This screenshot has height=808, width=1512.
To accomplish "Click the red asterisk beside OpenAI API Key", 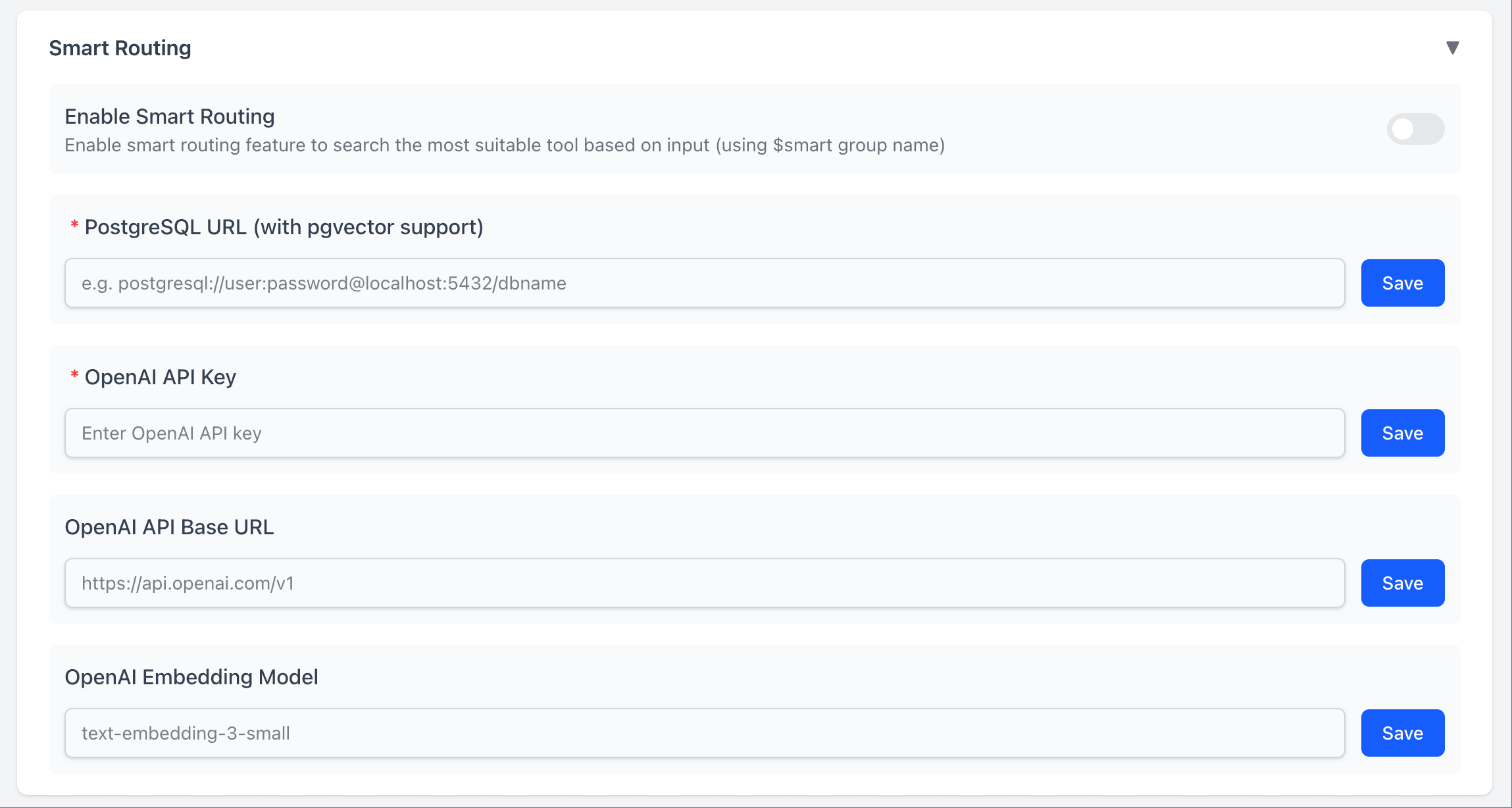I will (x=74, y=376).
